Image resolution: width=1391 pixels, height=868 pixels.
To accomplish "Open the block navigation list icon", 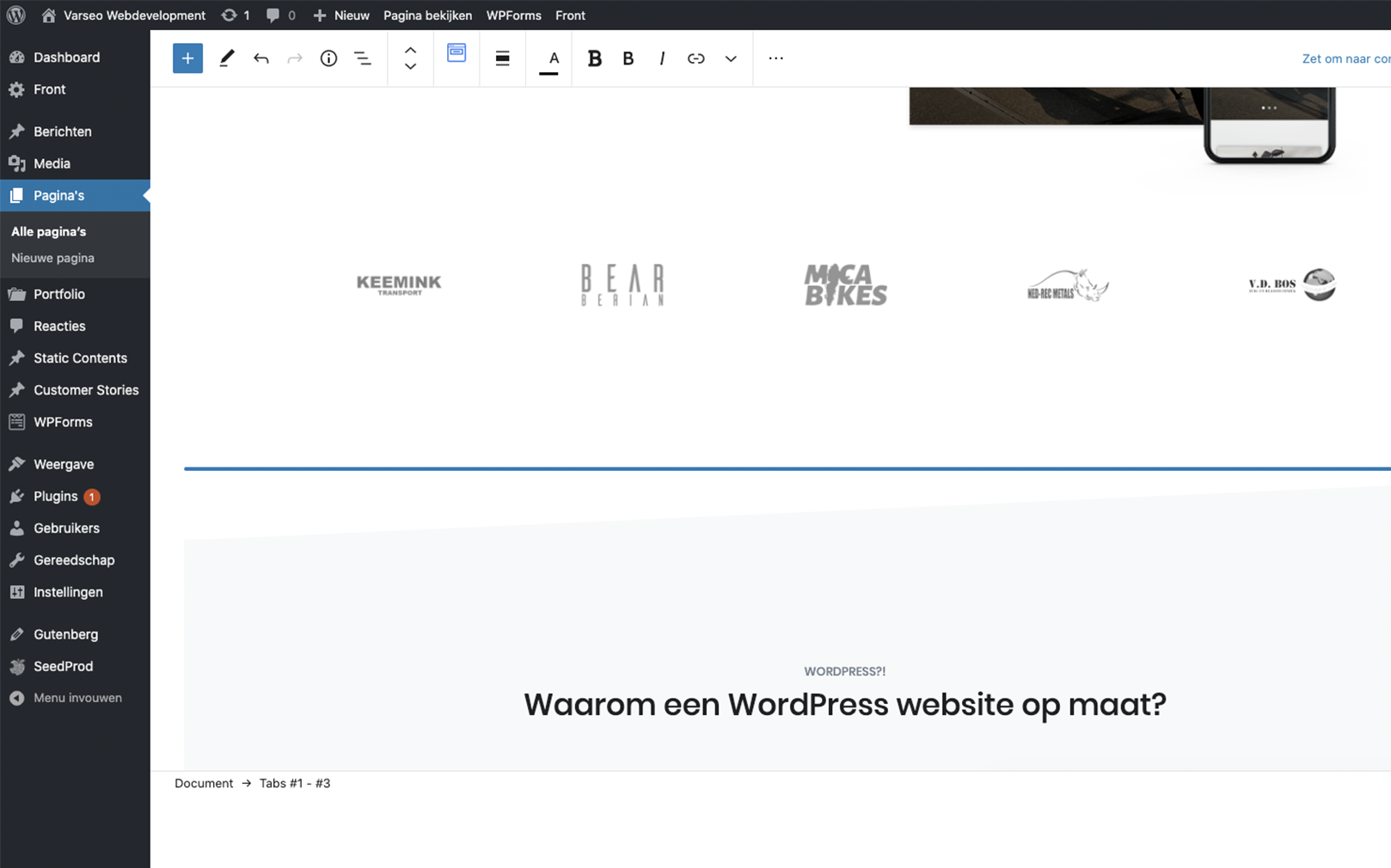I will click(x=363, y=58).
